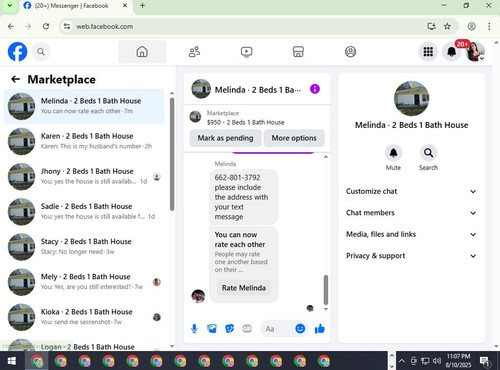Open the account profile picture menu
The width and height of the screenshot is (500, 370).
(475, 52)
